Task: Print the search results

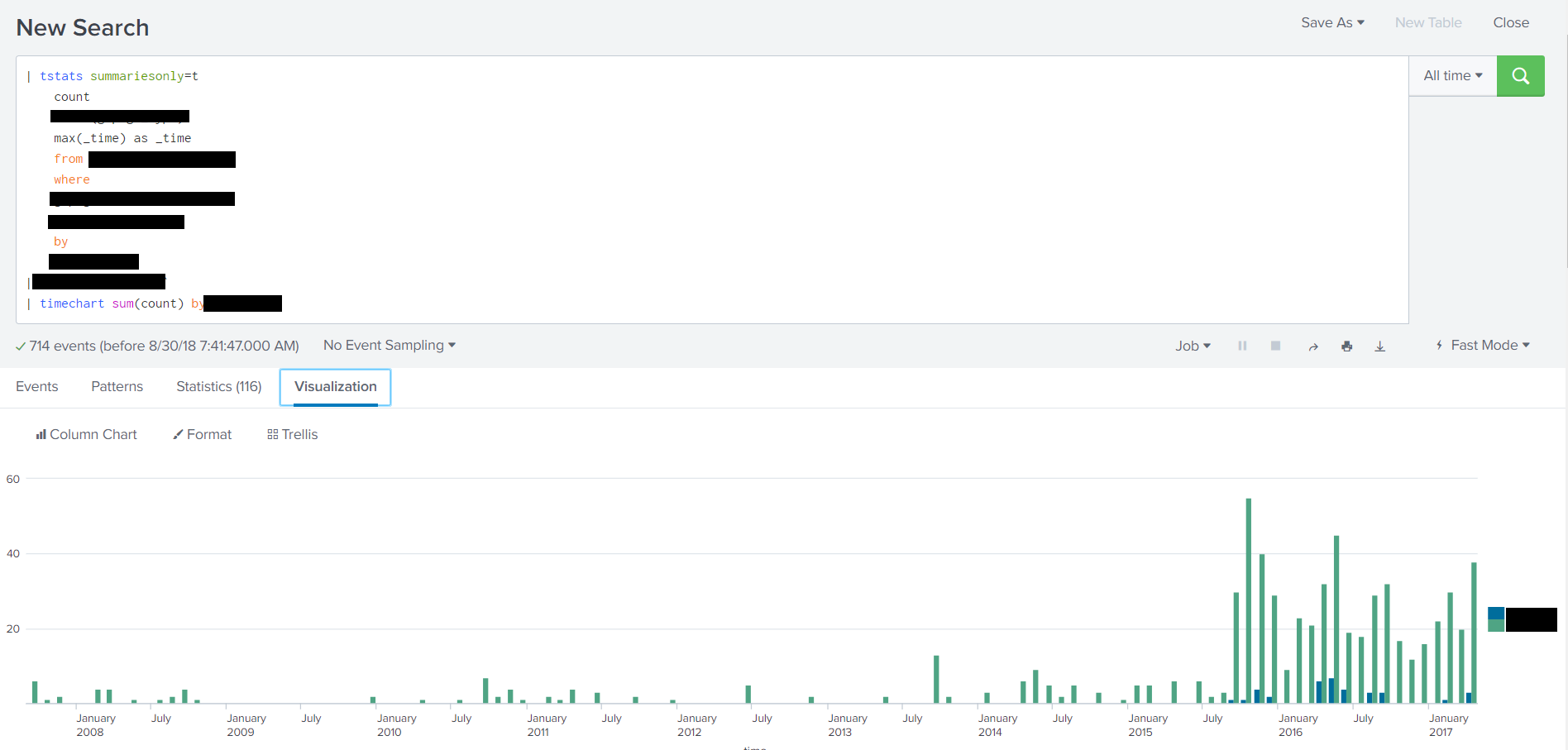Action: [x=1346, y=346]
